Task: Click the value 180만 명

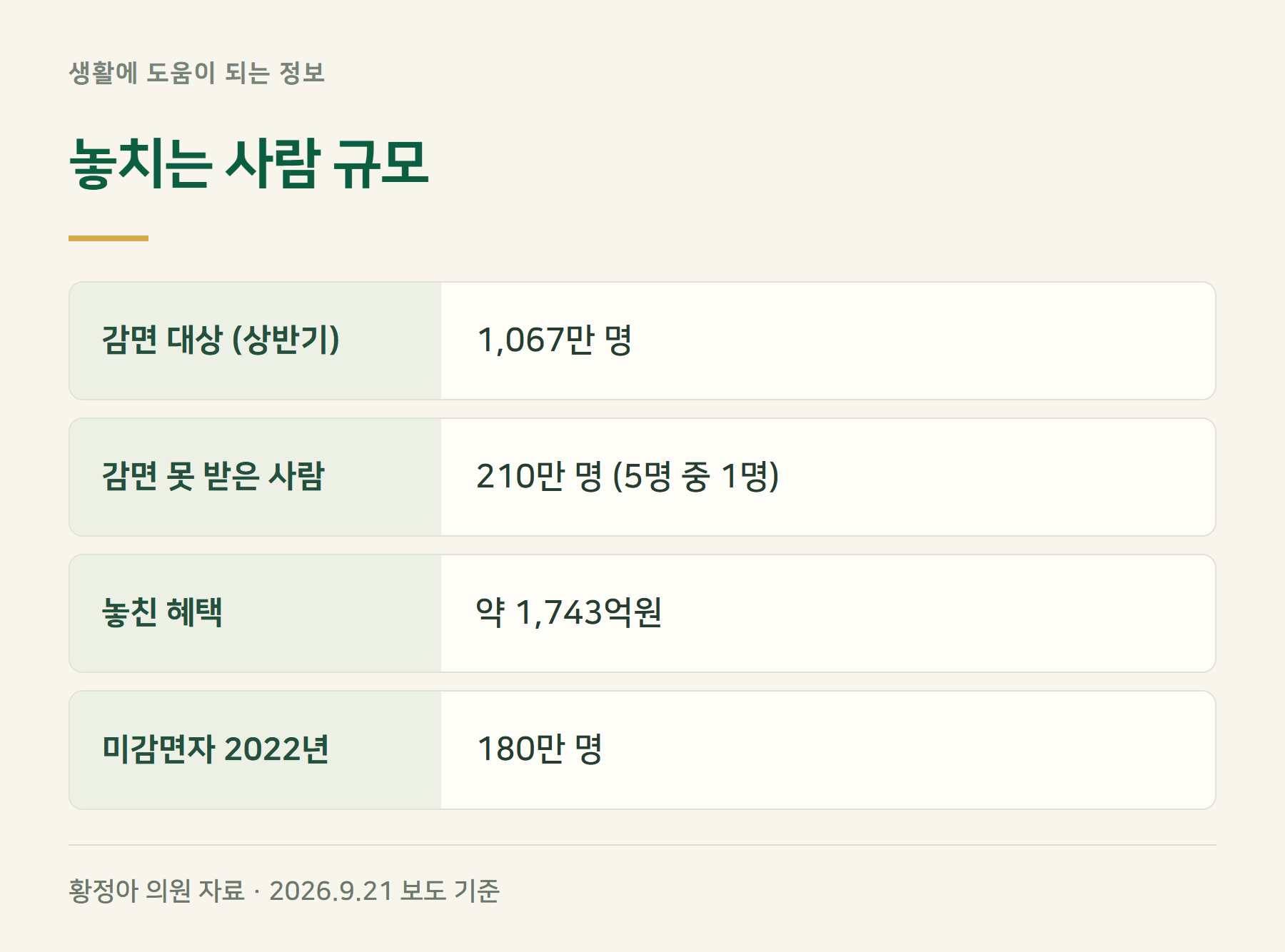Action: pos(540,749)
